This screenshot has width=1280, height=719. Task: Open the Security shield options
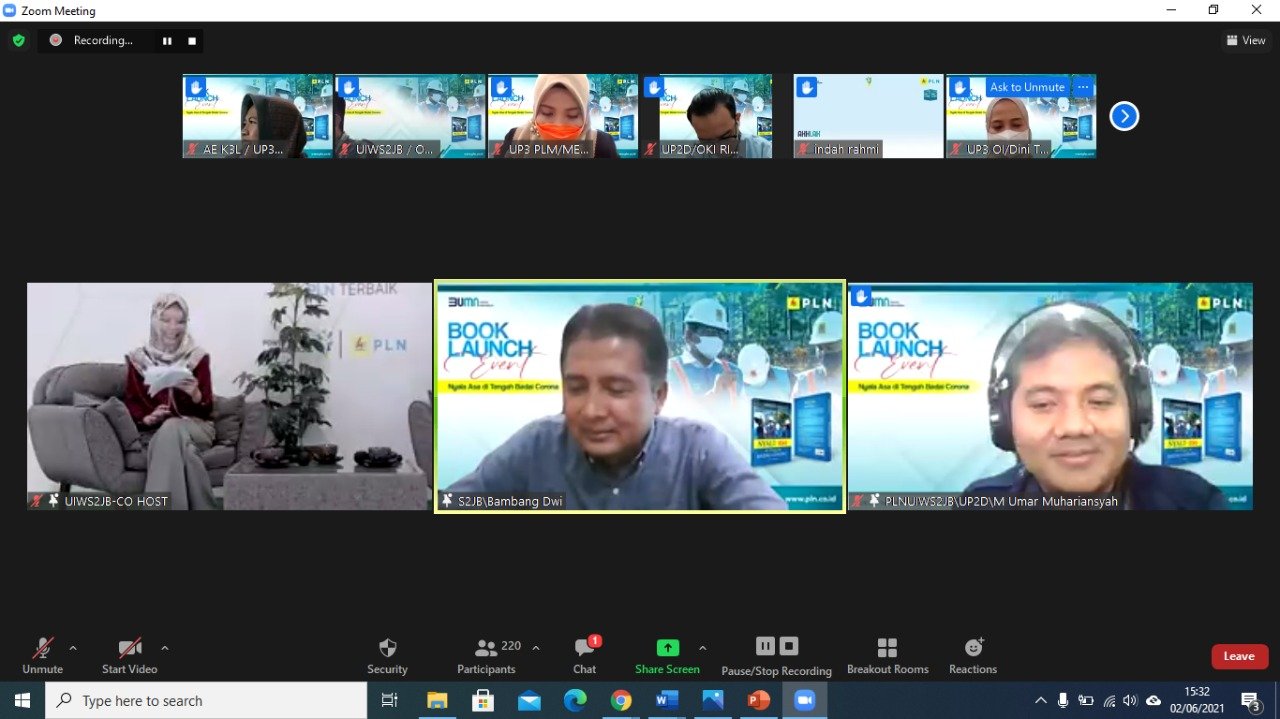point(387,655)
